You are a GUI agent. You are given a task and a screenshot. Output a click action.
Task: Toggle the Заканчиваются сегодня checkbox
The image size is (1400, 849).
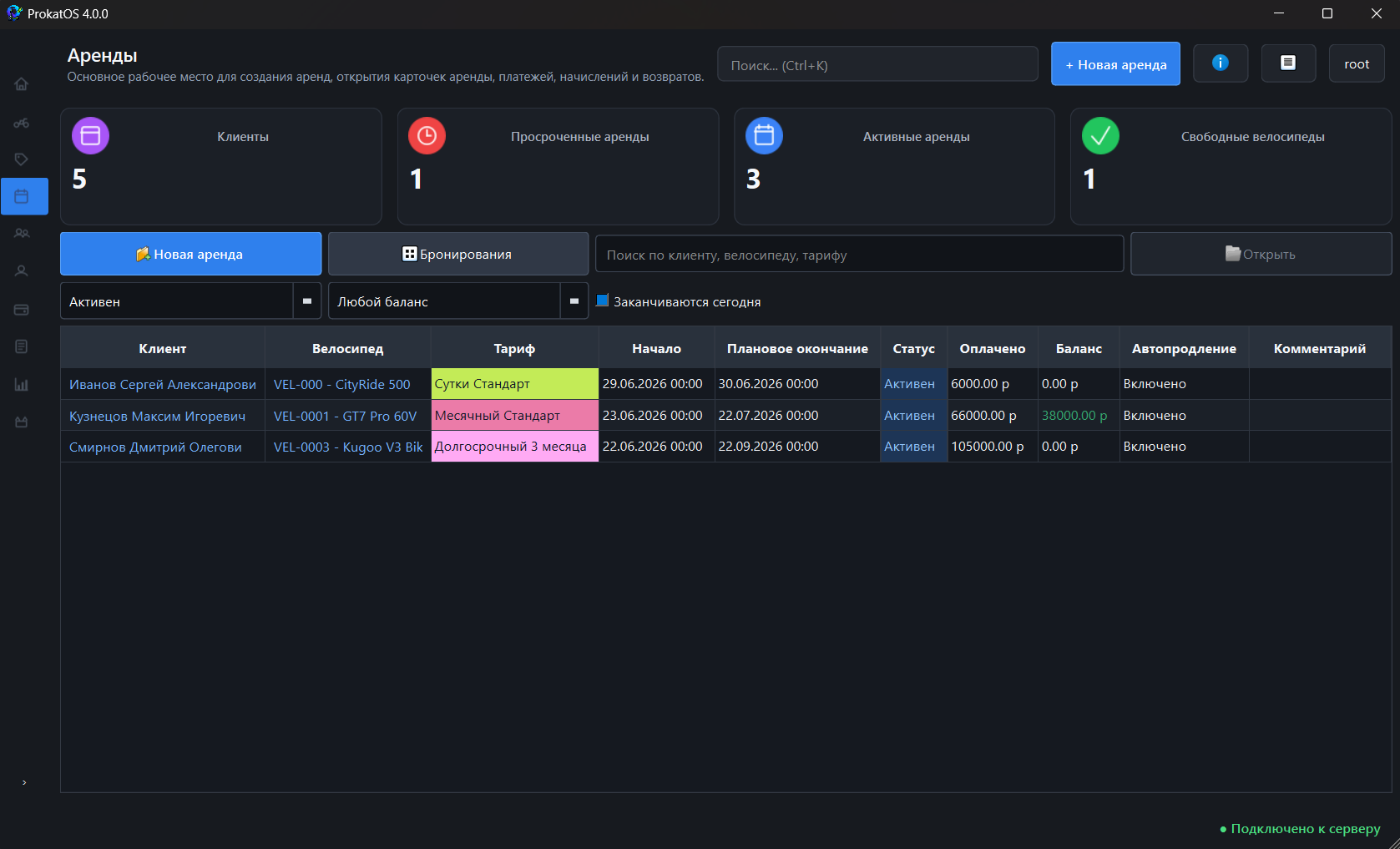click(603, 301)
